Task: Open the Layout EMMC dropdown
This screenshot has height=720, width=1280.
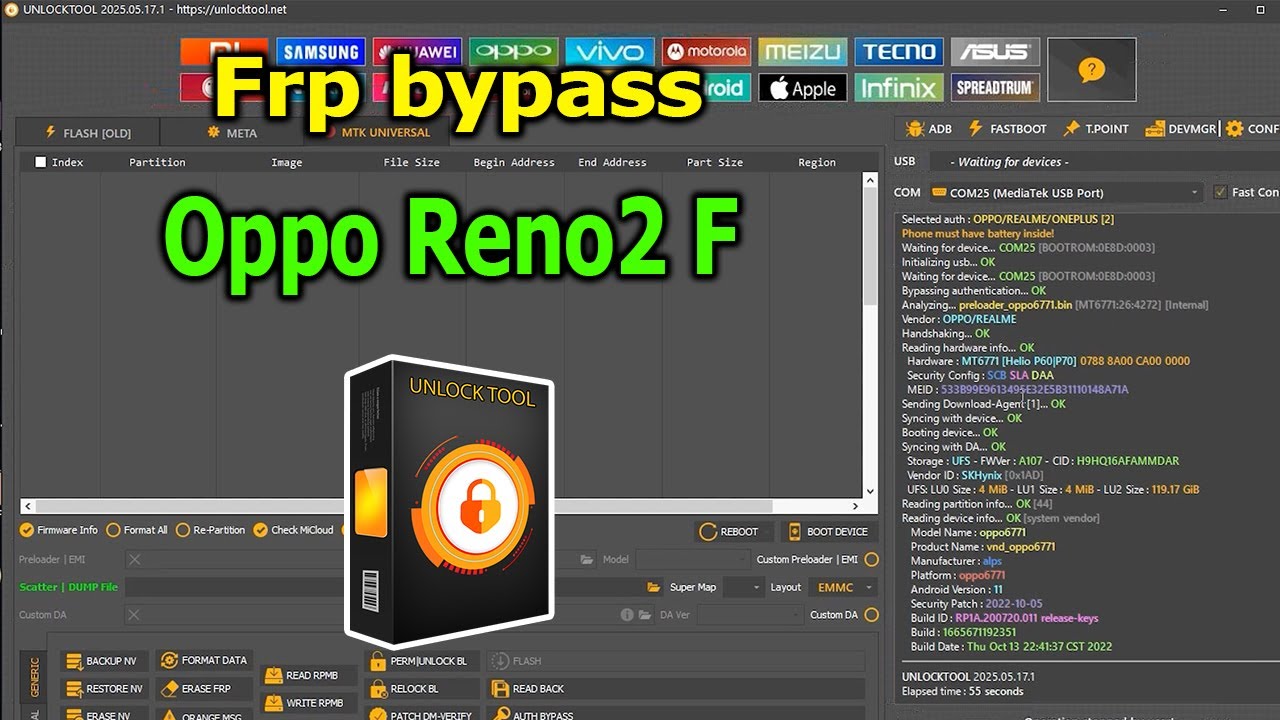Action: [x=844, y=588]
